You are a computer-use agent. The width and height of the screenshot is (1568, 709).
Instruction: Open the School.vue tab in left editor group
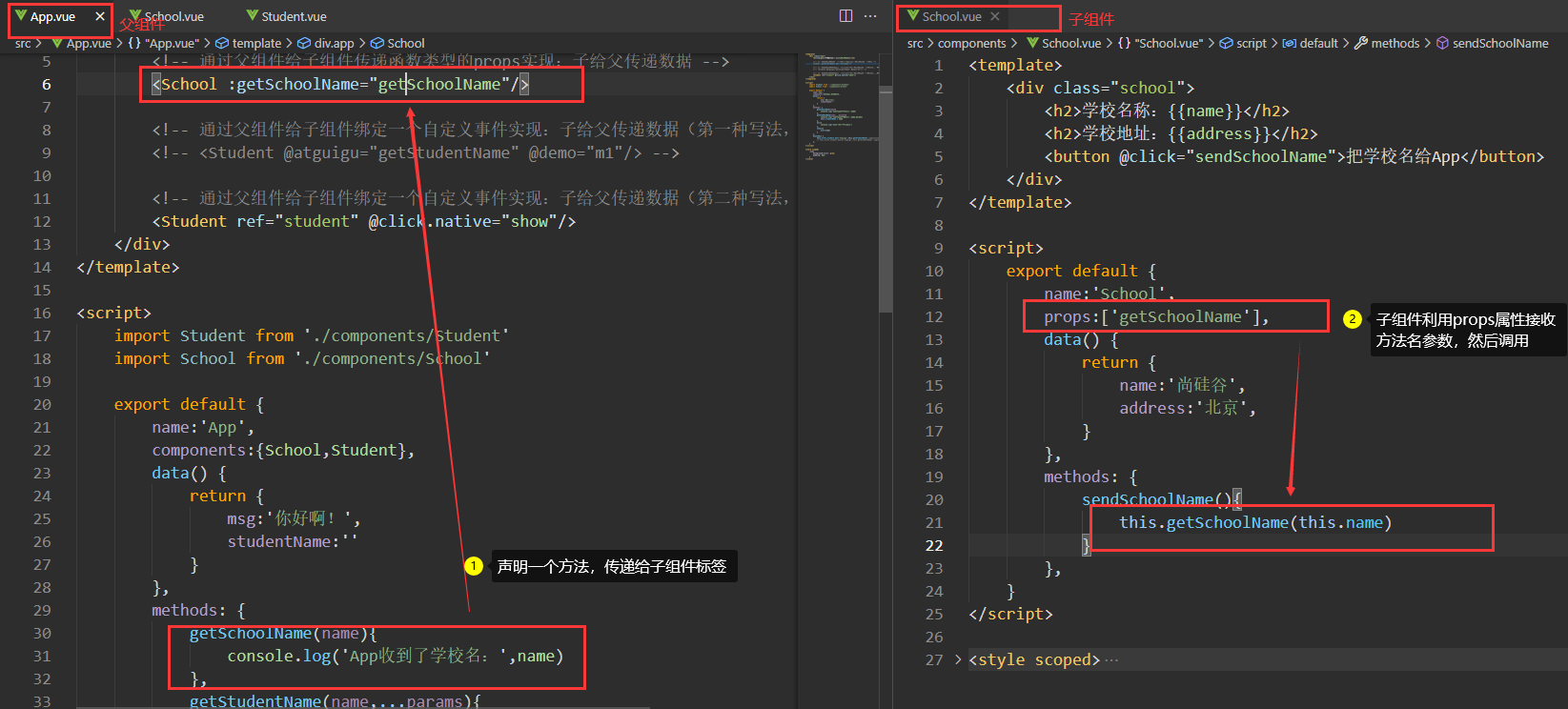coord(166,16)
